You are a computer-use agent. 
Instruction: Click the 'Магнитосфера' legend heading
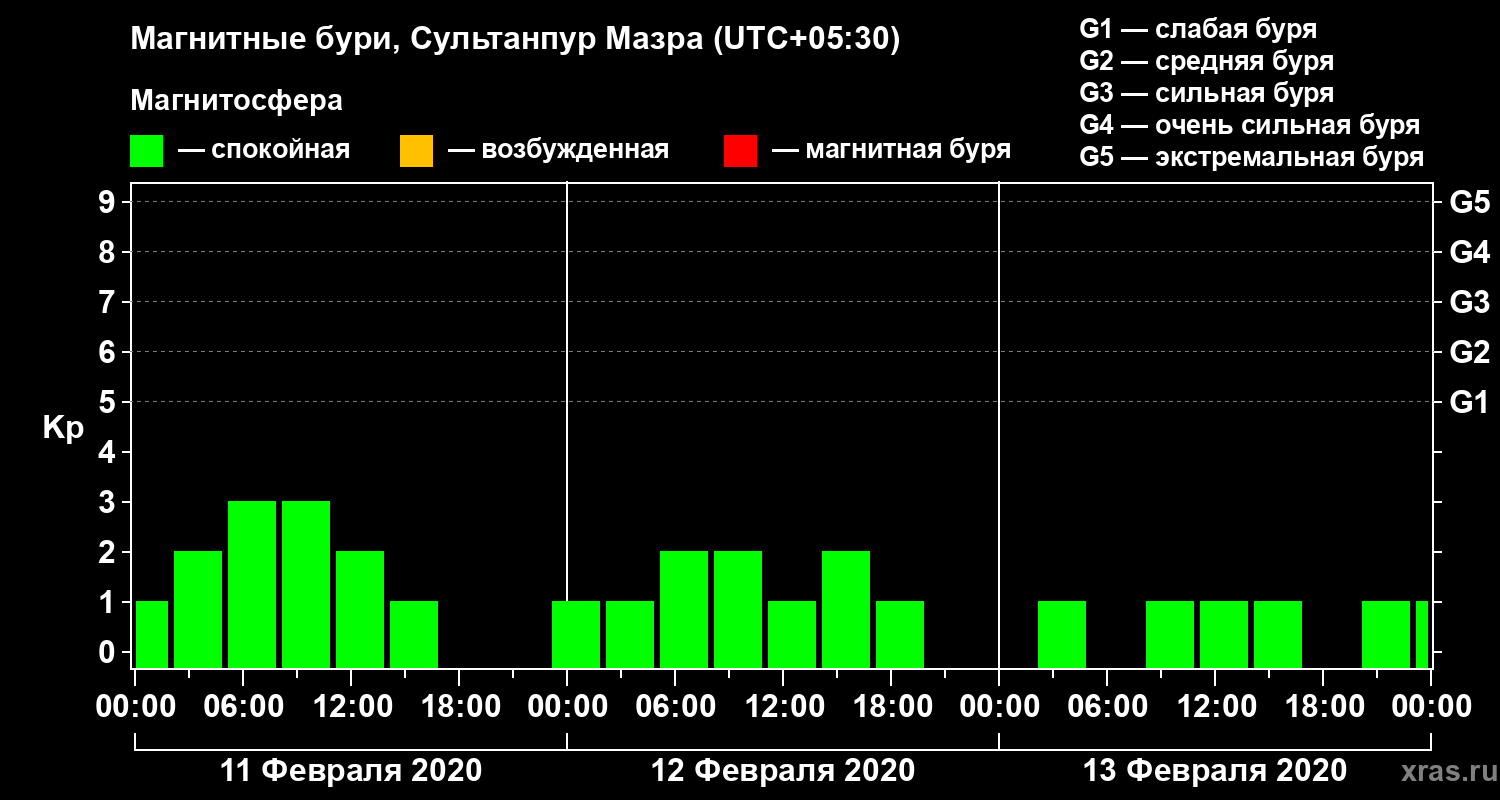[x=237, y=101]
